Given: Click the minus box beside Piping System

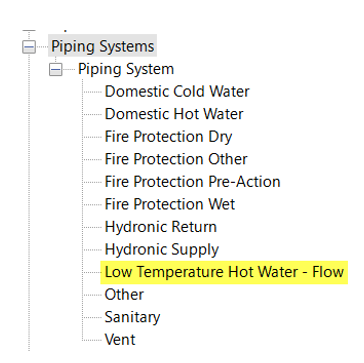Looking at the screenshot, I should [x=56, y=70].
